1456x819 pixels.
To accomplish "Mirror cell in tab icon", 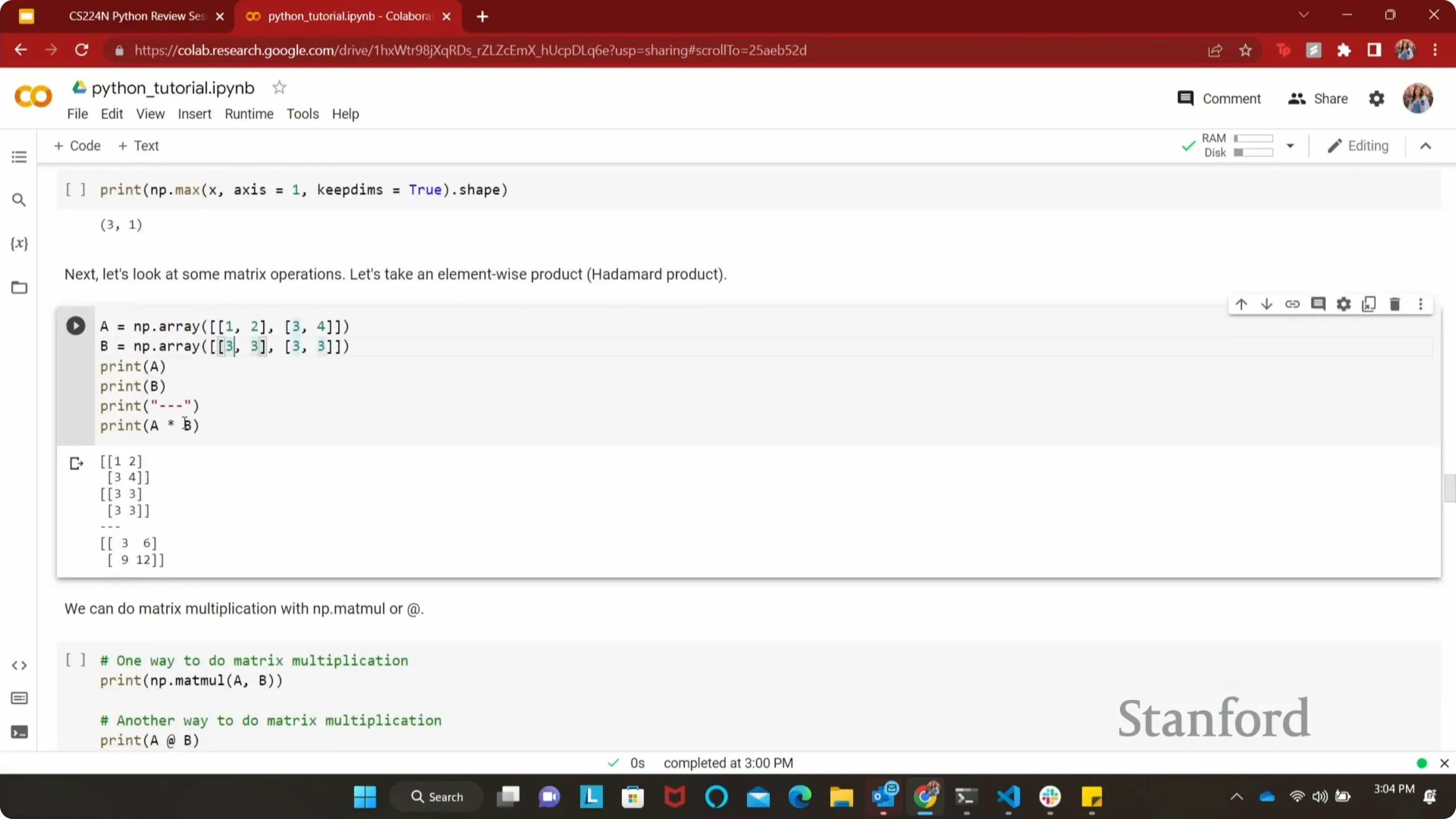I will coord(1369,304).
